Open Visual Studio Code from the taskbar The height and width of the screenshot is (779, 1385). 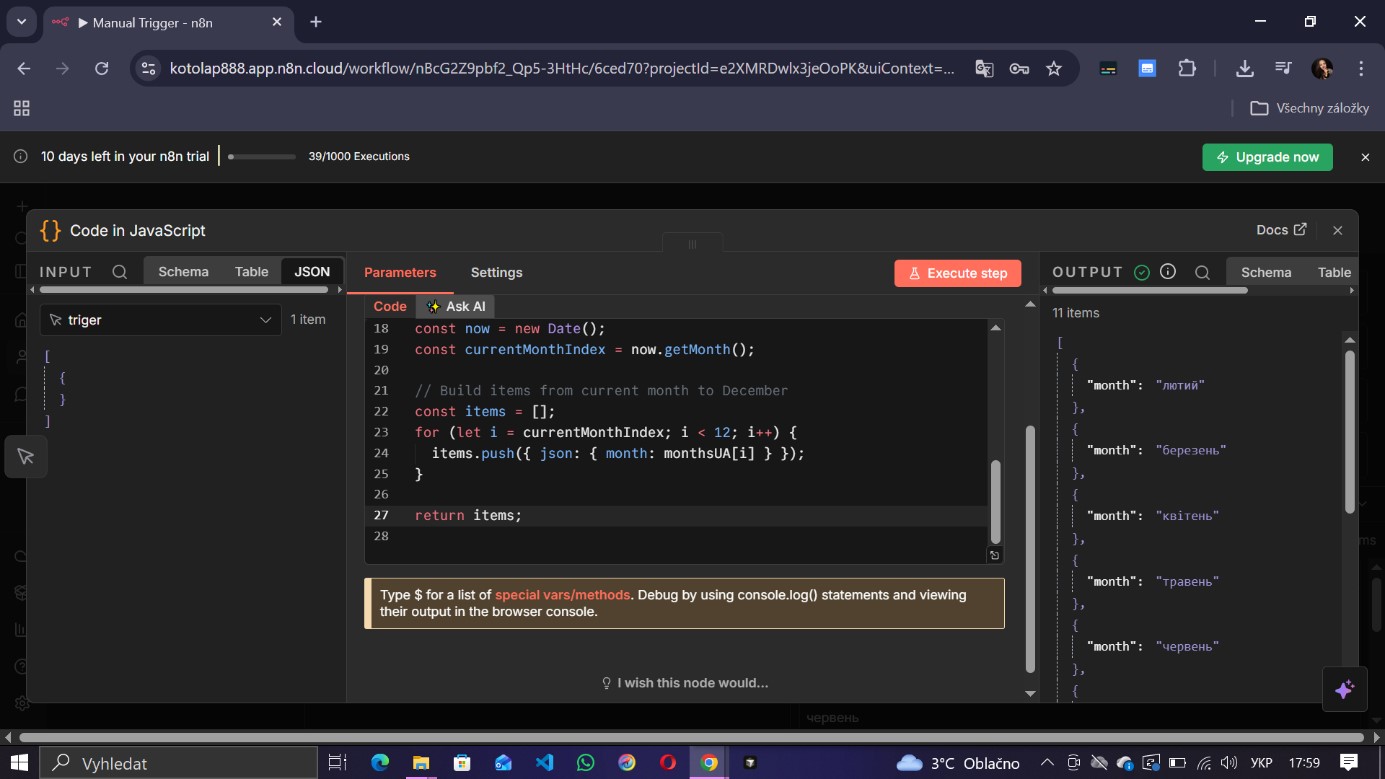pos(544,763)
